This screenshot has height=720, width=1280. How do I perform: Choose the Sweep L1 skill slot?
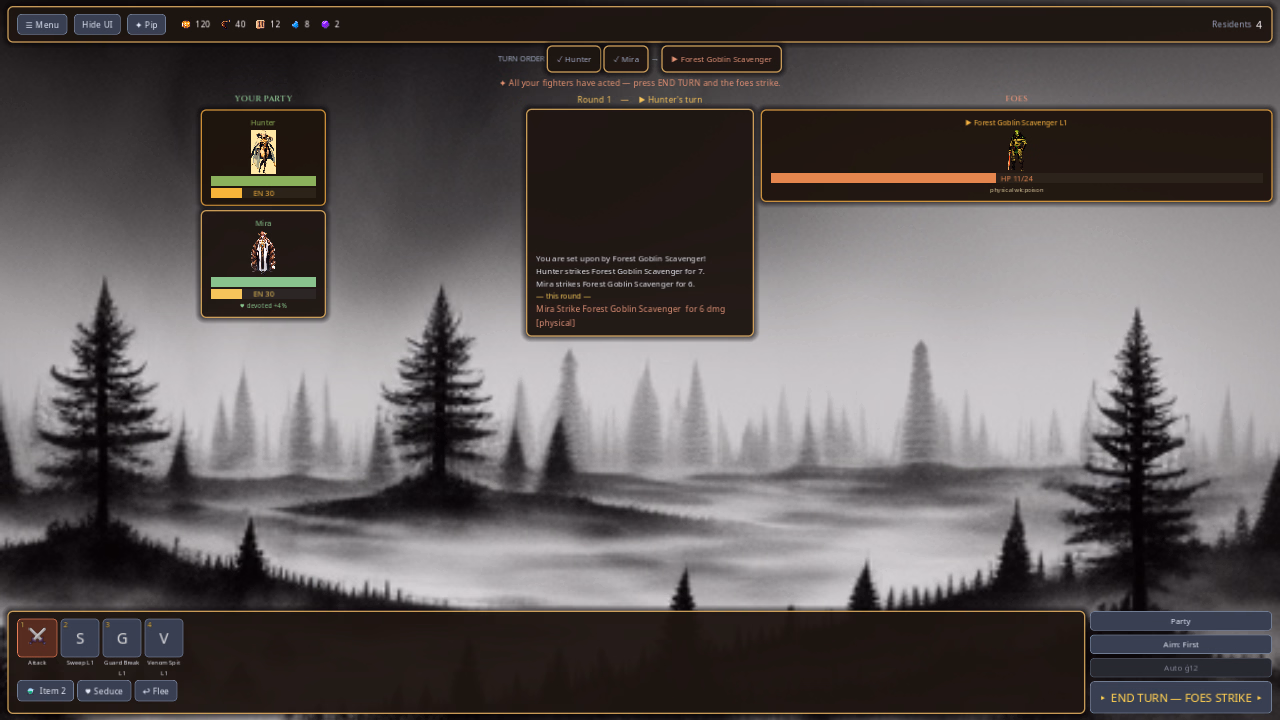coord(80,638)
